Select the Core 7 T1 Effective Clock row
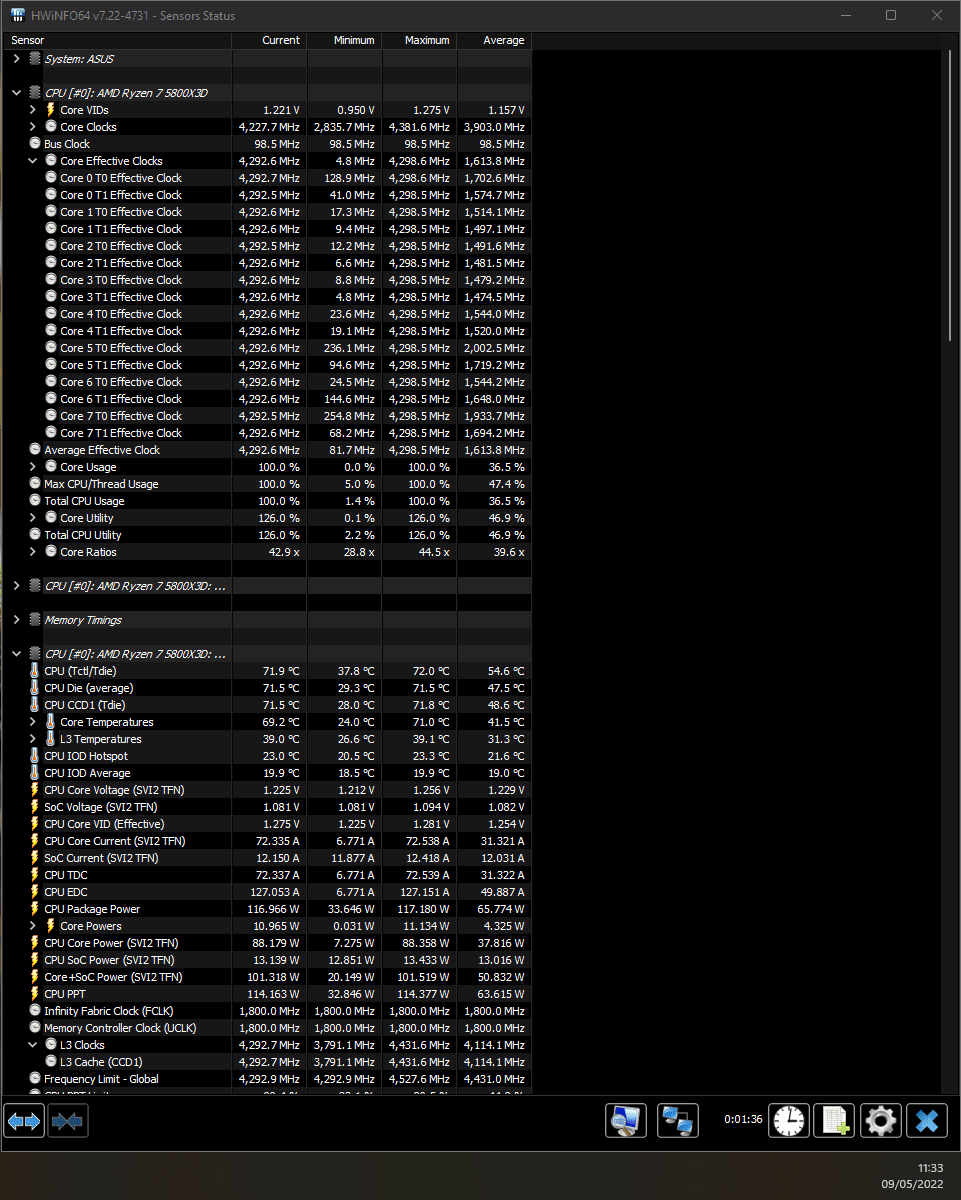961x1200 pixels. pyautogui.click(x=268, y=433)
